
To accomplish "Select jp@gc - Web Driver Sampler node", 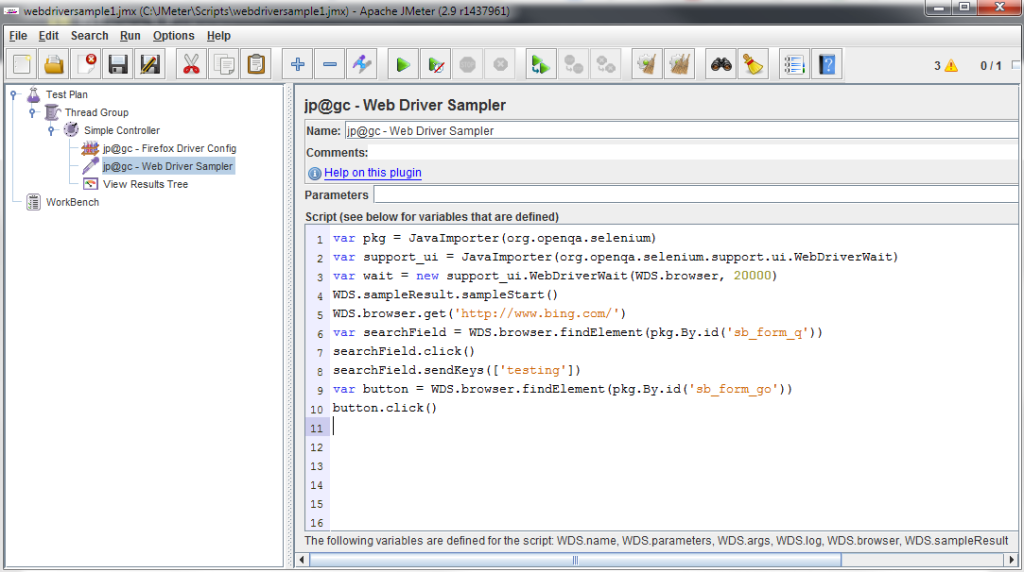I will pos(168,167).
